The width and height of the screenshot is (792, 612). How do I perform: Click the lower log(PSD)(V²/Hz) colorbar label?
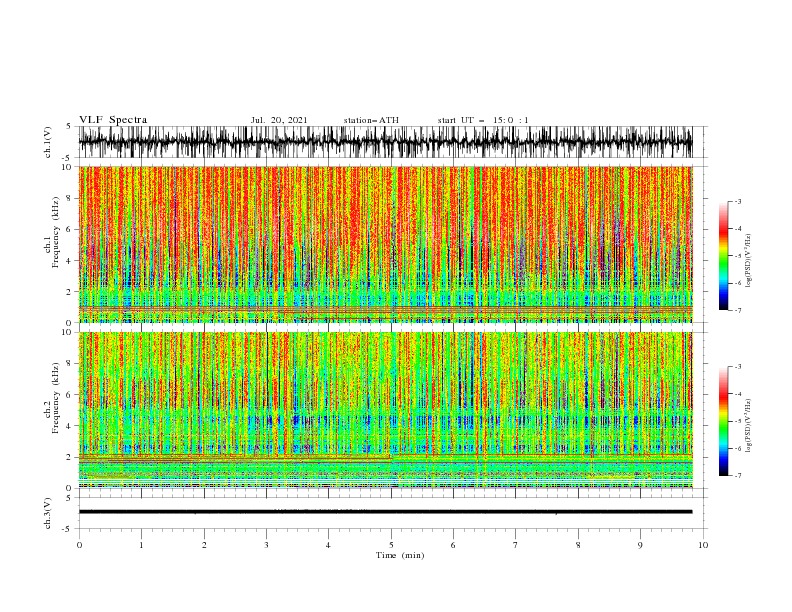point(749,426)
